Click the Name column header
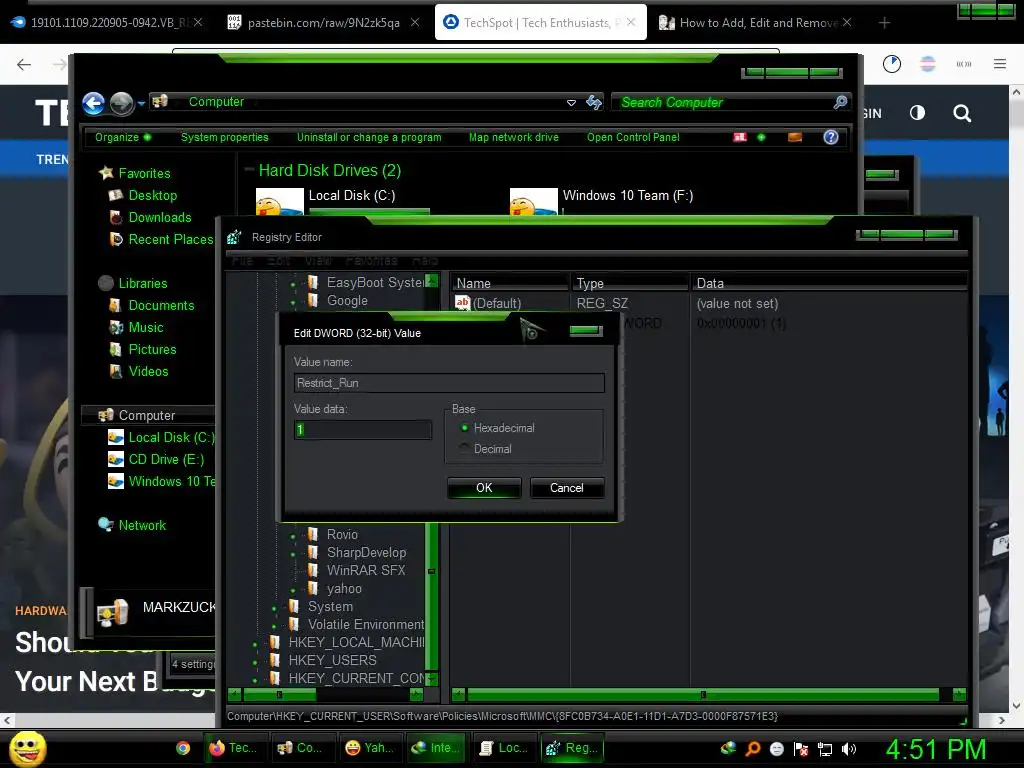The width and height of the screenshot is (1024, 768). 509,283
